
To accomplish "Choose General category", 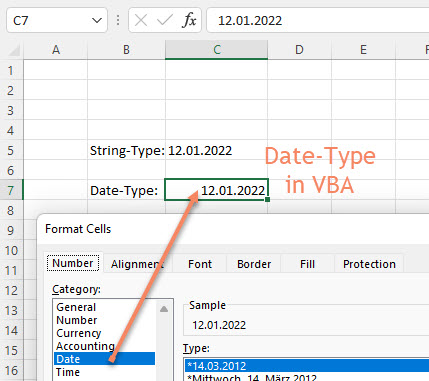I will (104, 307).
